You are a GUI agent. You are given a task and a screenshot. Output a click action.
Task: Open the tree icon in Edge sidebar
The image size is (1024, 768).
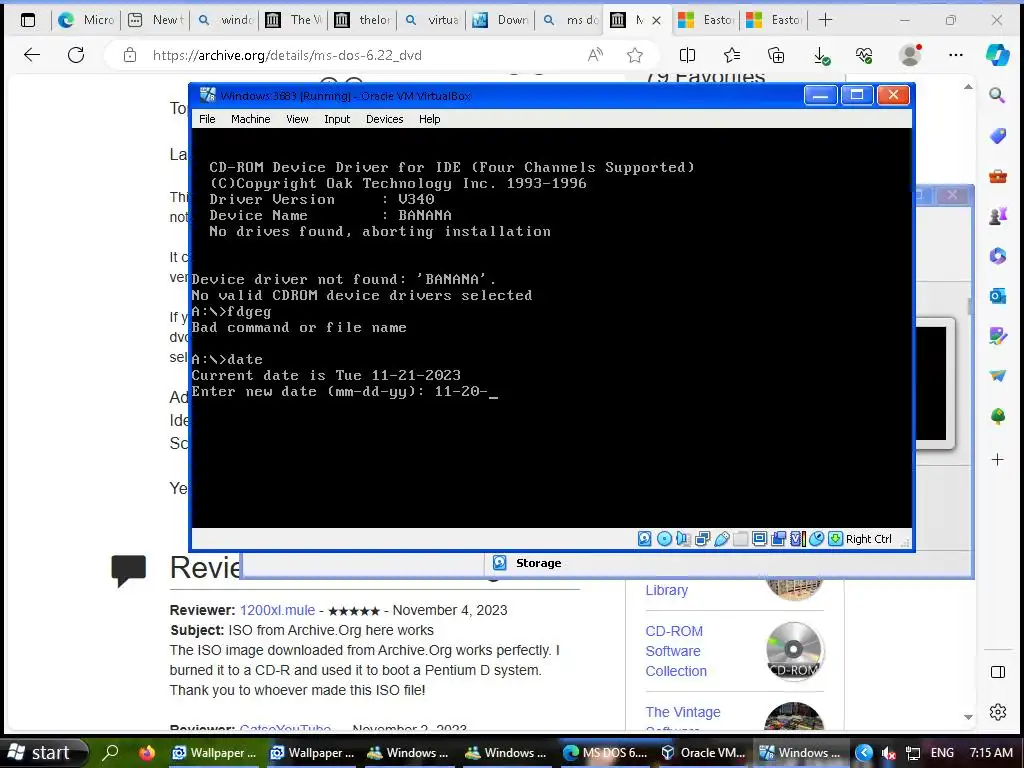click(997, 416)
